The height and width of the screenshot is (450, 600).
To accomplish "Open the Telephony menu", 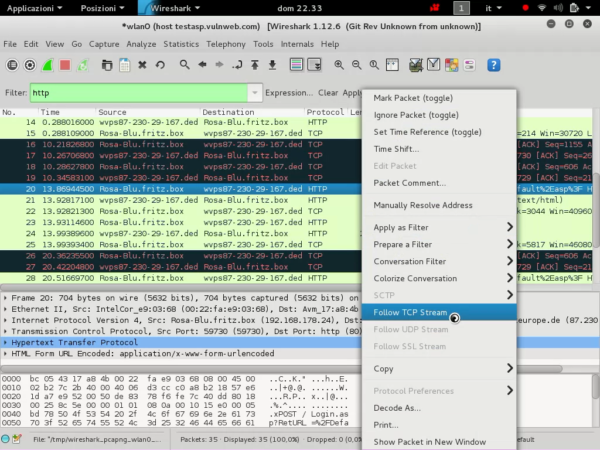I will pos(226,44).
